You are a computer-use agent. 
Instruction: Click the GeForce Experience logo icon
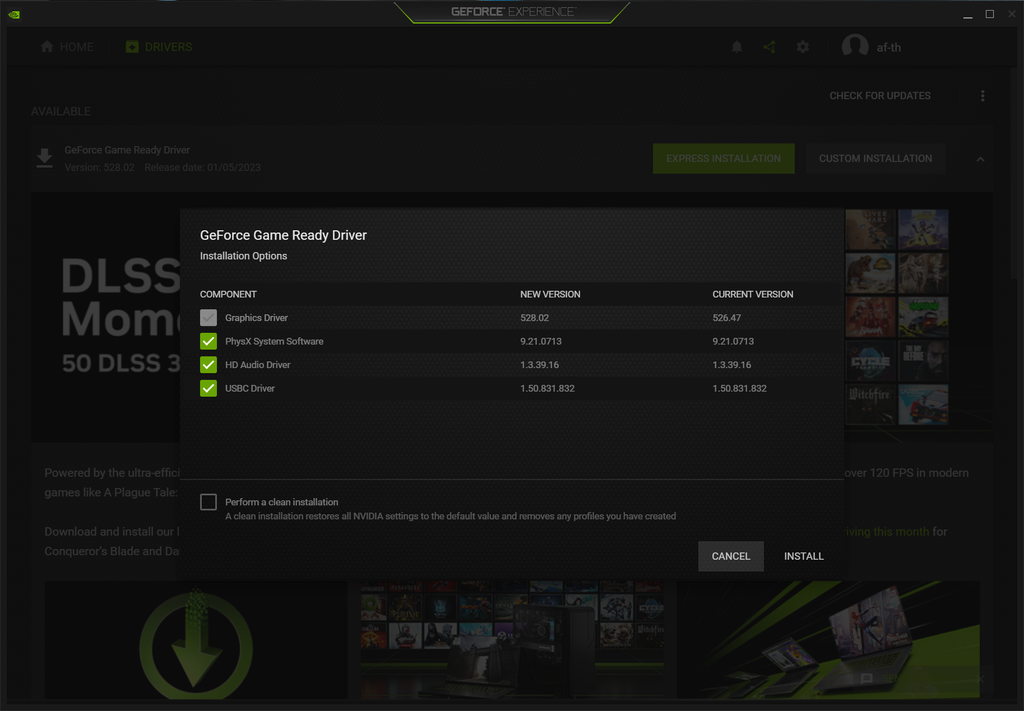[x=14, y=14]
